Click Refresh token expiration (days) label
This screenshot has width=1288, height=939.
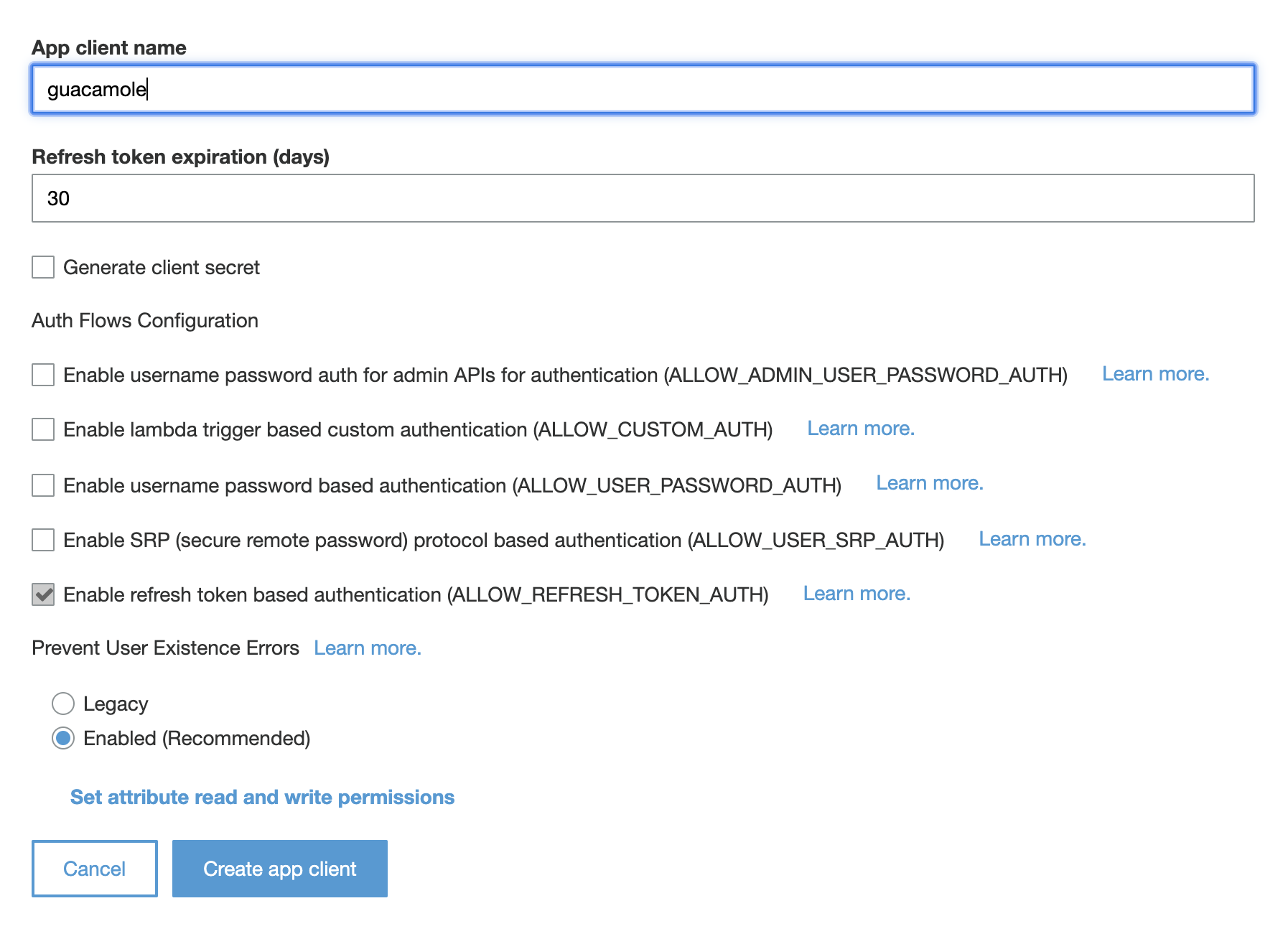[181, 157]
